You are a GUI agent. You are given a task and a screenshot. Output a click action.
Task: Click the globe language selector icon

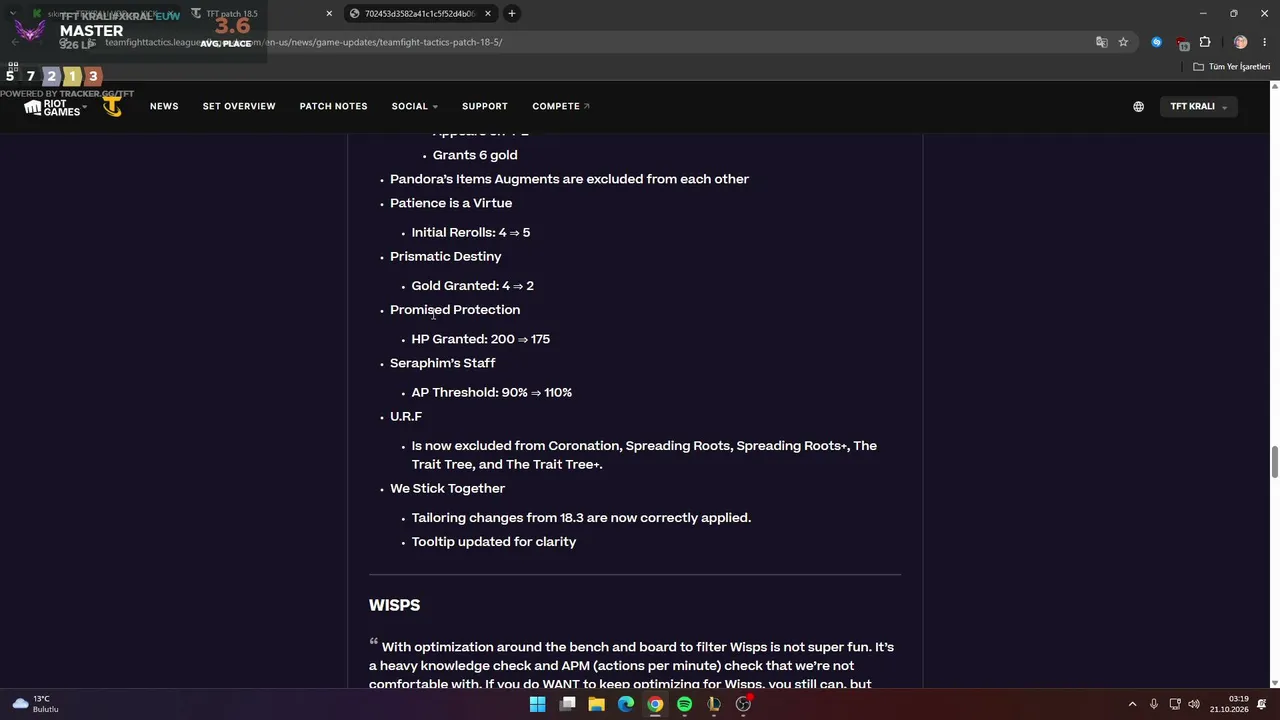click(x=1138, y=106)
